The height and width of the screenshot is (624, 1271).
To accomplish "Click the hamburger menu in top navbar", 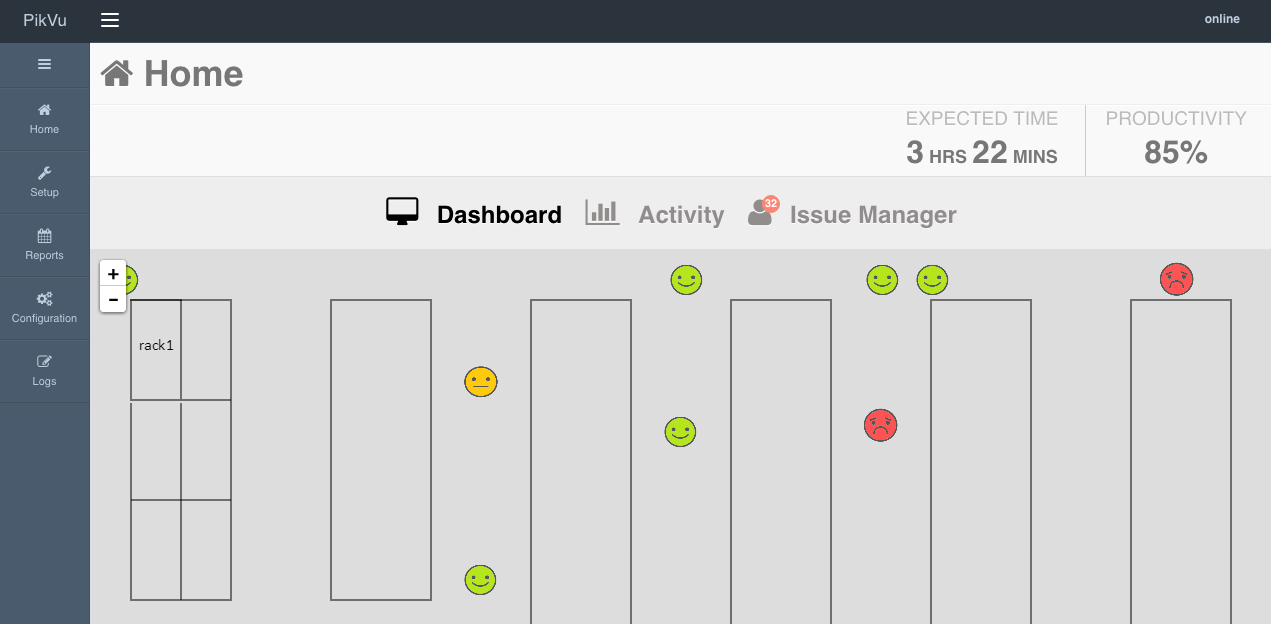I will [x=110, y=21].
